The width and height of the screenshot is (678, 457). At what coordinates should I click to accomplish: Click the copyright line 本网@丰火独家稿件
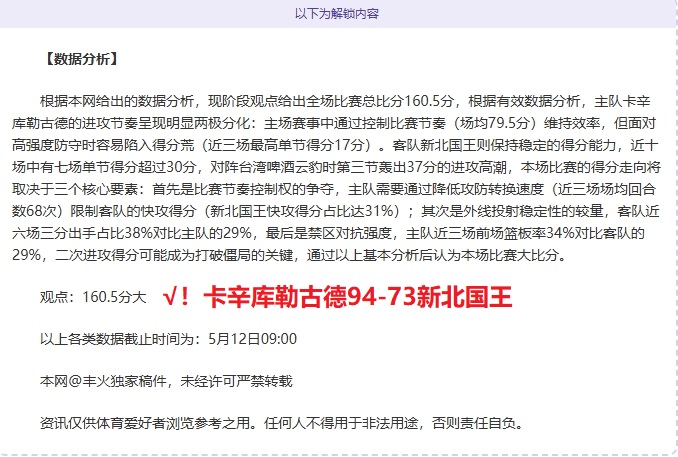166,381
